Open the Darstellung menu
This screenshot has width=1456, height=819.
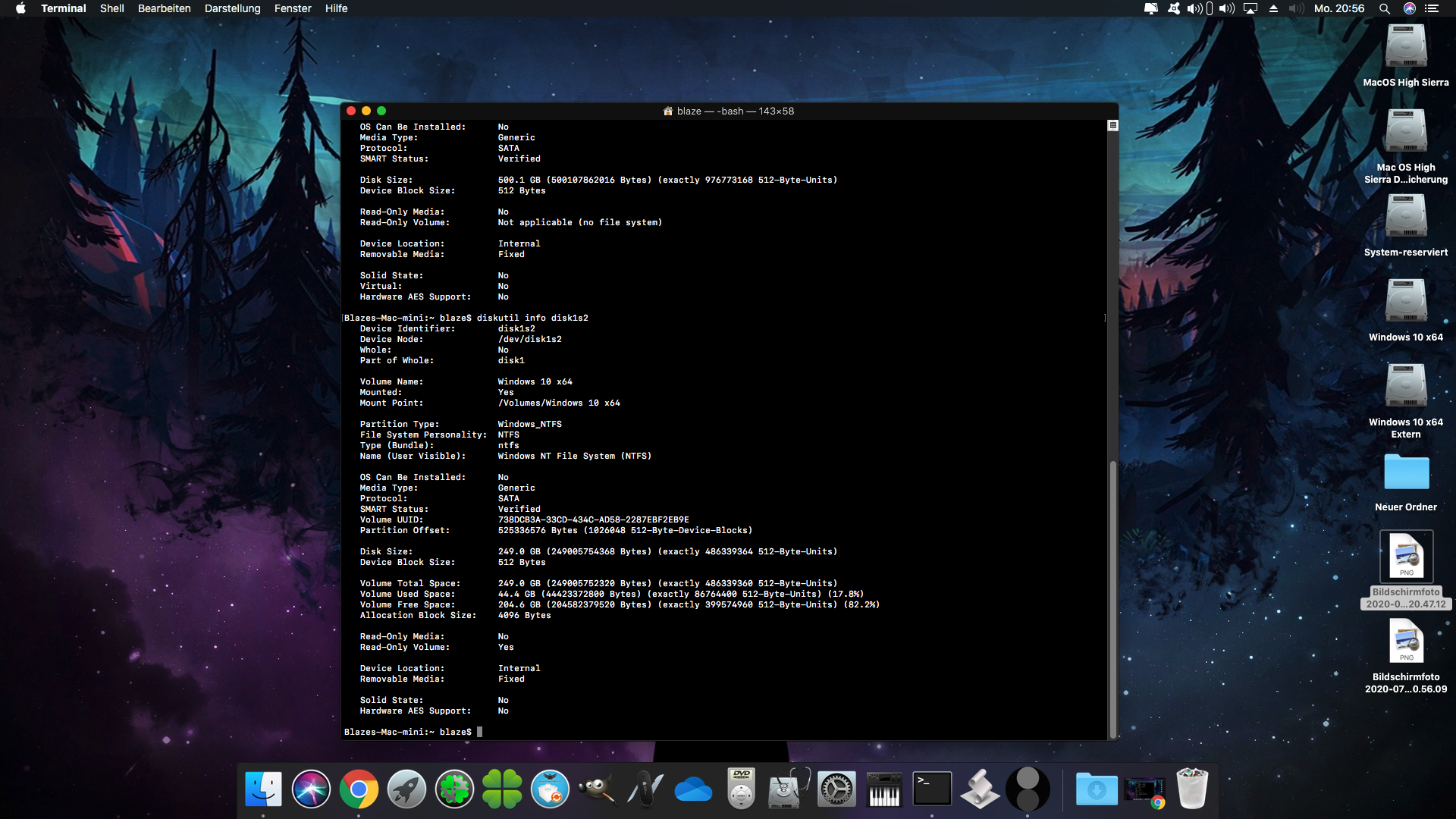tap(232, 8)
